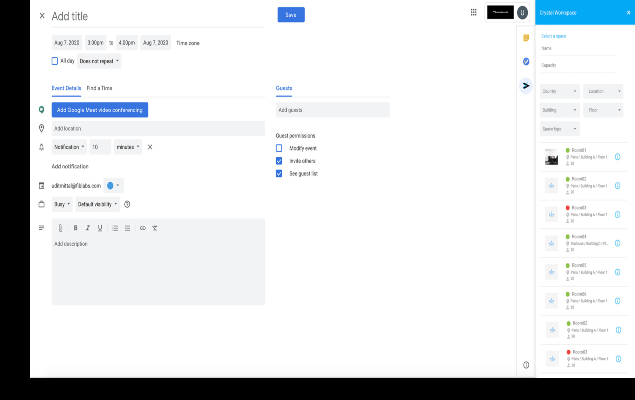
Task: Open the end date field
Action: pos(156,43)
